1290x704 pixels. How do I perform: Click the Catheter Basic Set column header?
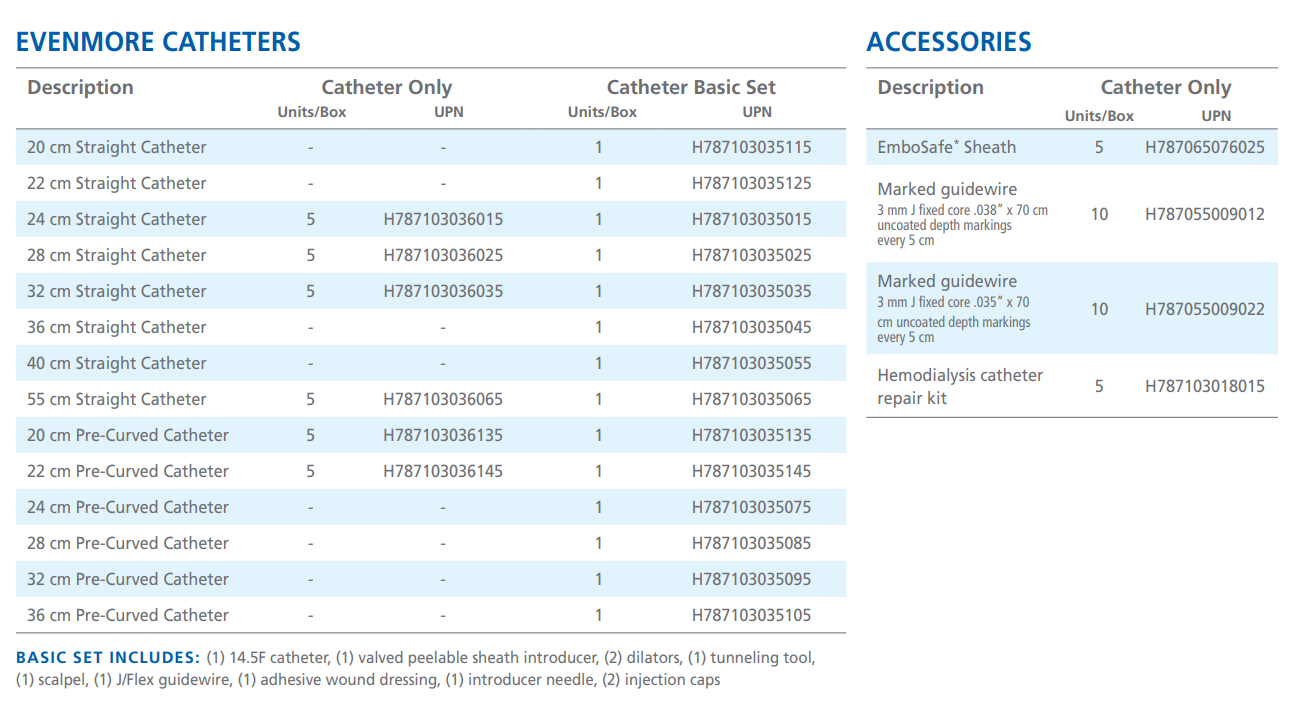tap(691, 87)
